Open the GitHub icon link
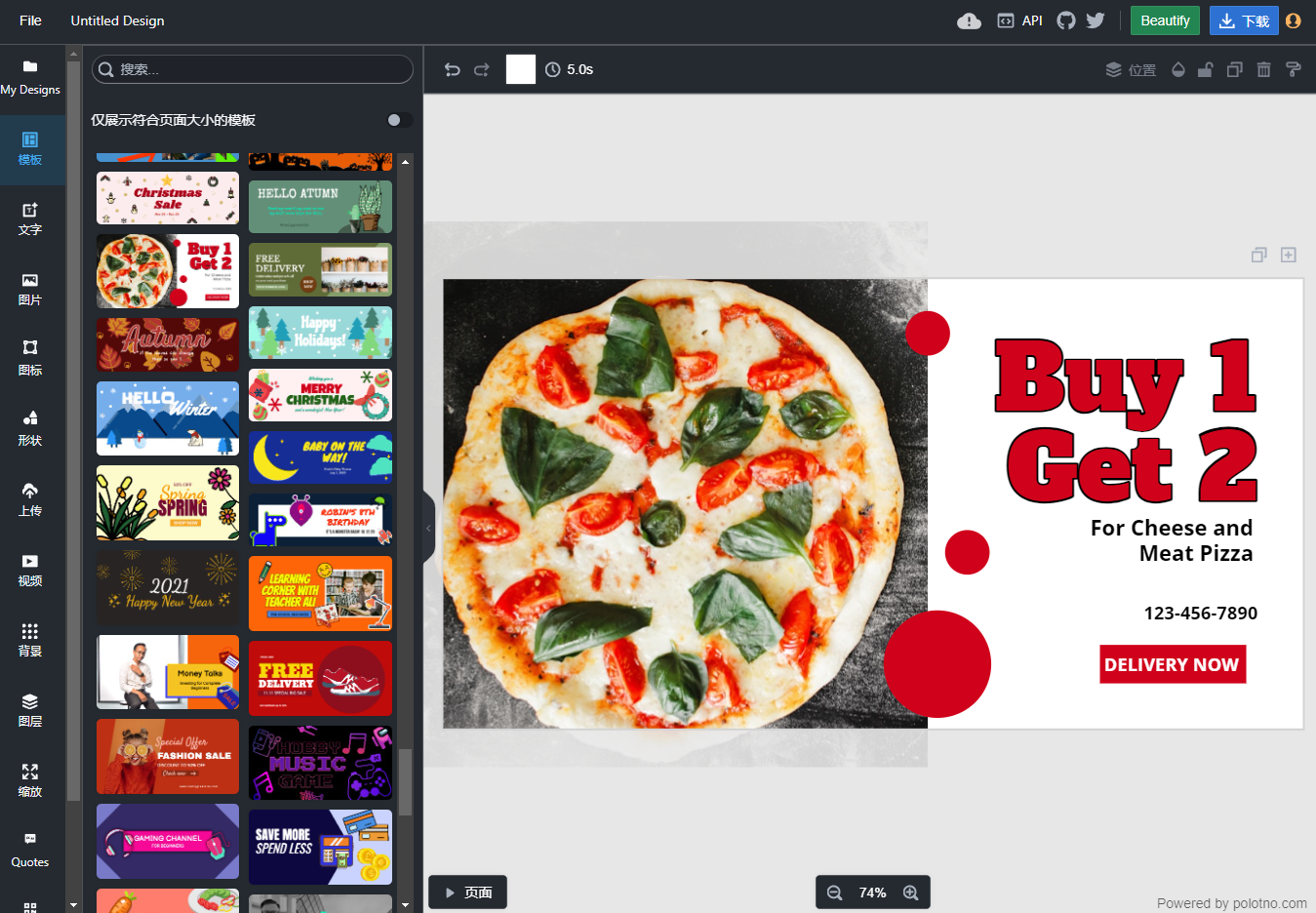Screen dimensions: 1316x913 (x=1066, y=20)
